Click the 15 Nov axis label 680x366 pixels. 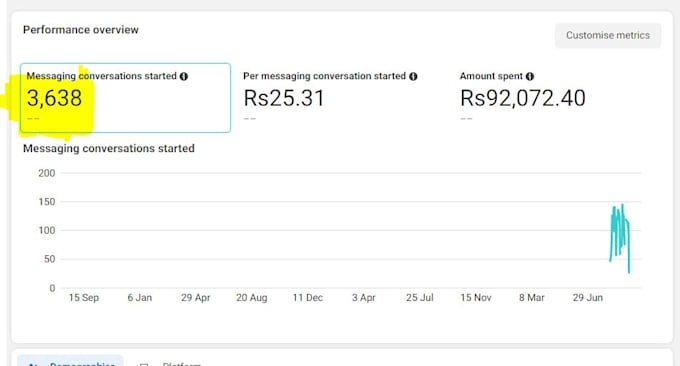476,297
